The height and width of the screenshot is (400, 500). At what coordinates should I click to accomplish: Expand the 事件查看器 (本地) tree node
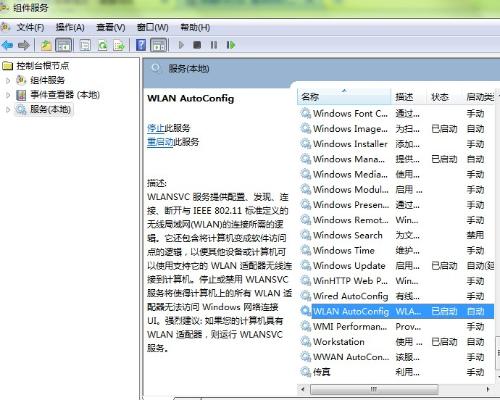tap(8, 95)
